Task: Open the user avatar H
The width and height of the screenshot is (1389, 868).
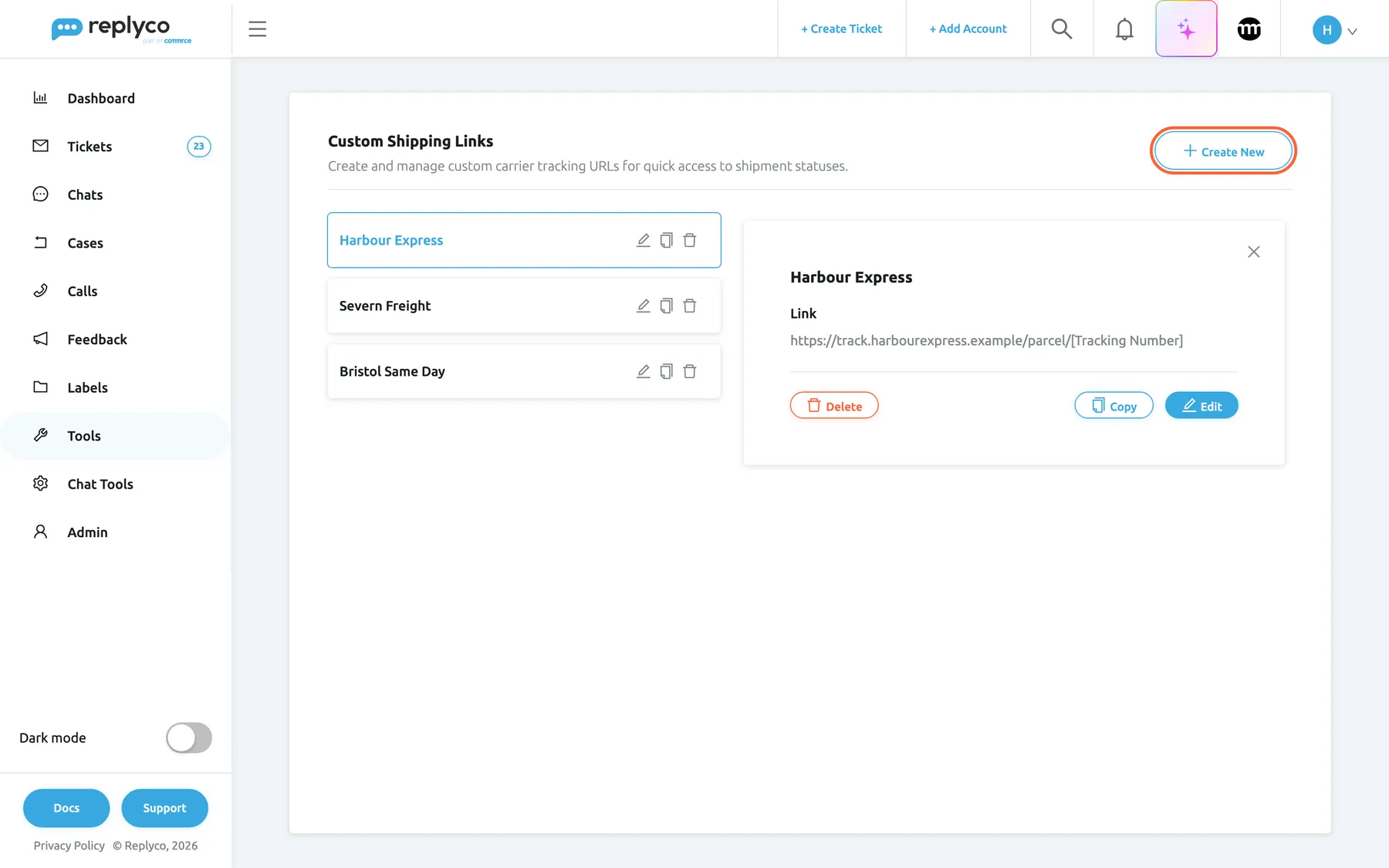Action: [x=1326, y=30]
